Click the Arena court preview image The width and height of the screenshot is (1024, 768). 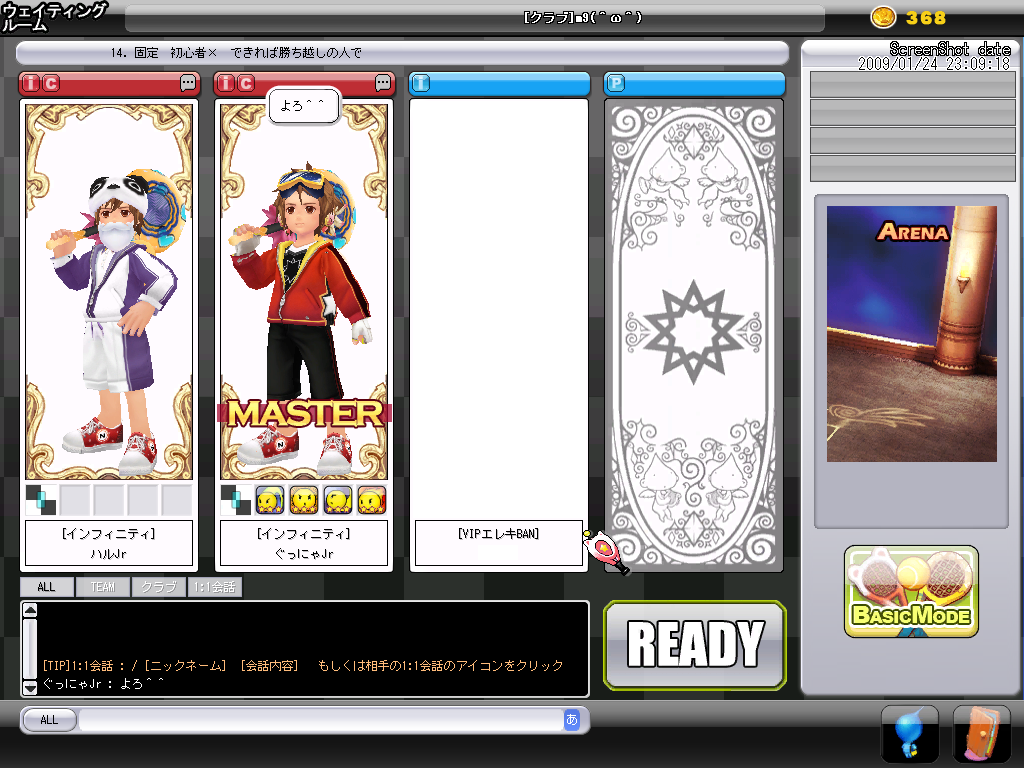click(x=911, y=334)
